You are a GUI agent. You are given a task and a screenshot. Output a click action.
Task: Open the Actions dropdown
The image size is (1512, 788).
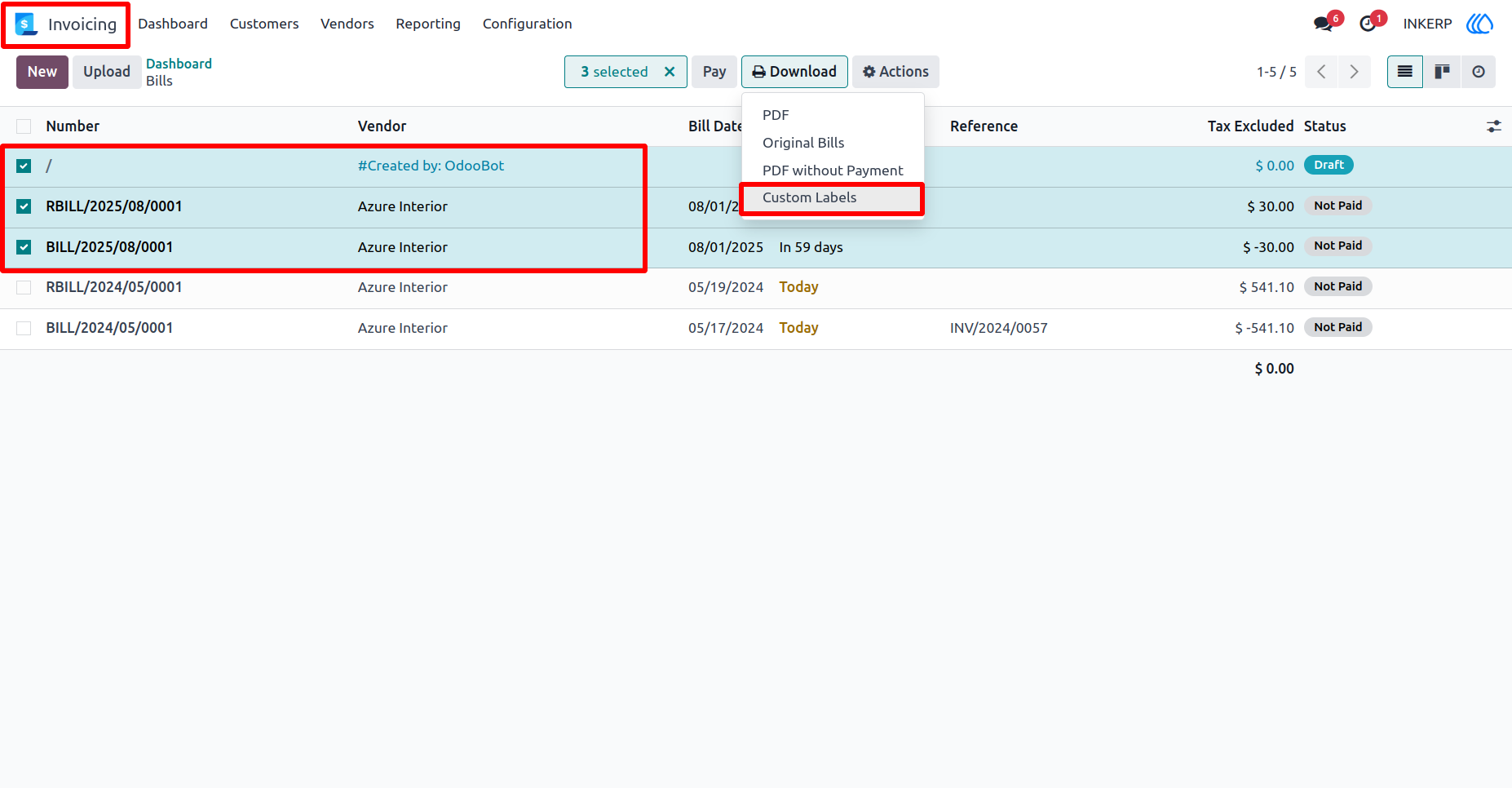895,72
